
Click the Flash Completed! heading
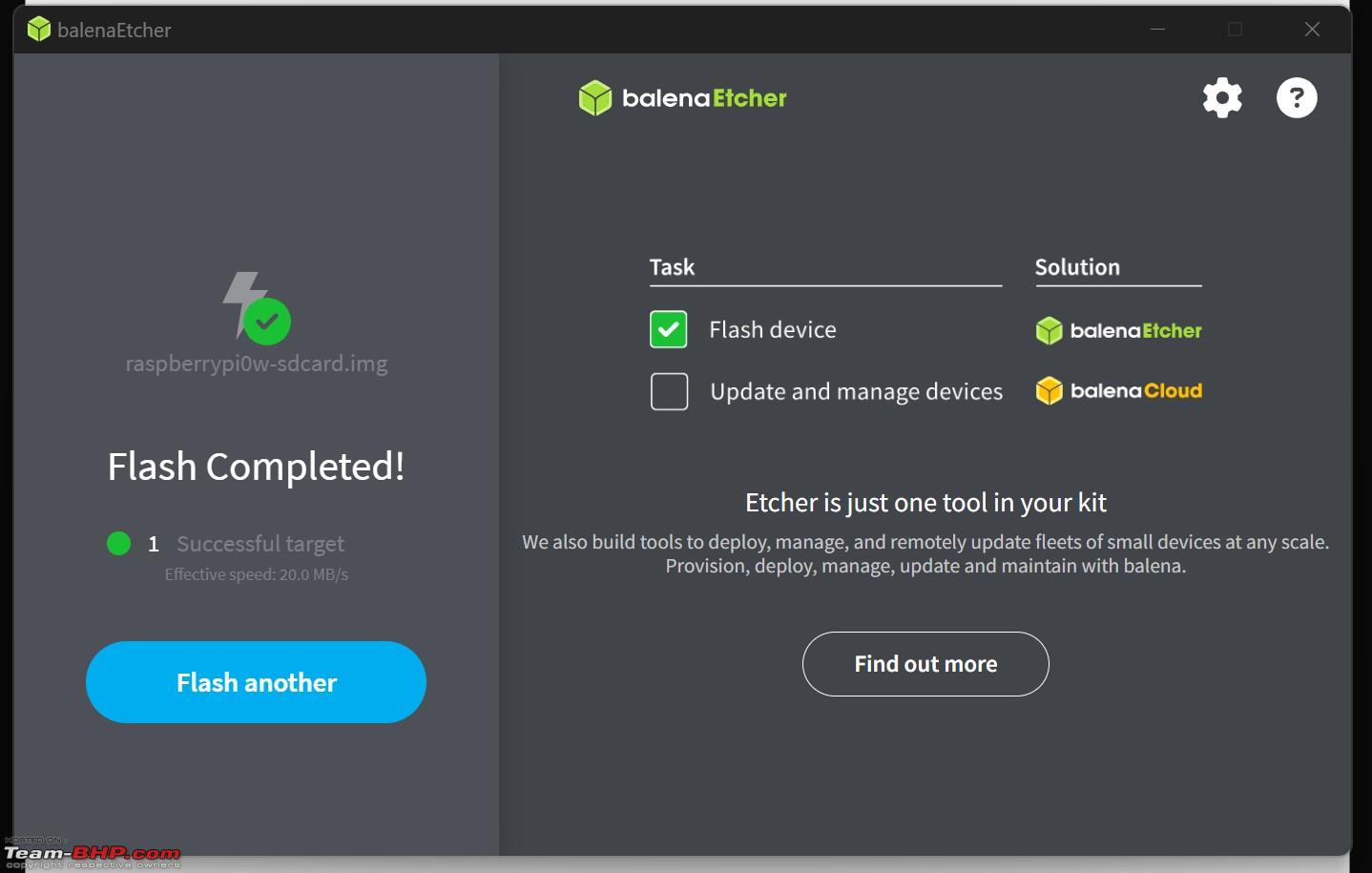[x=256, y=467]
